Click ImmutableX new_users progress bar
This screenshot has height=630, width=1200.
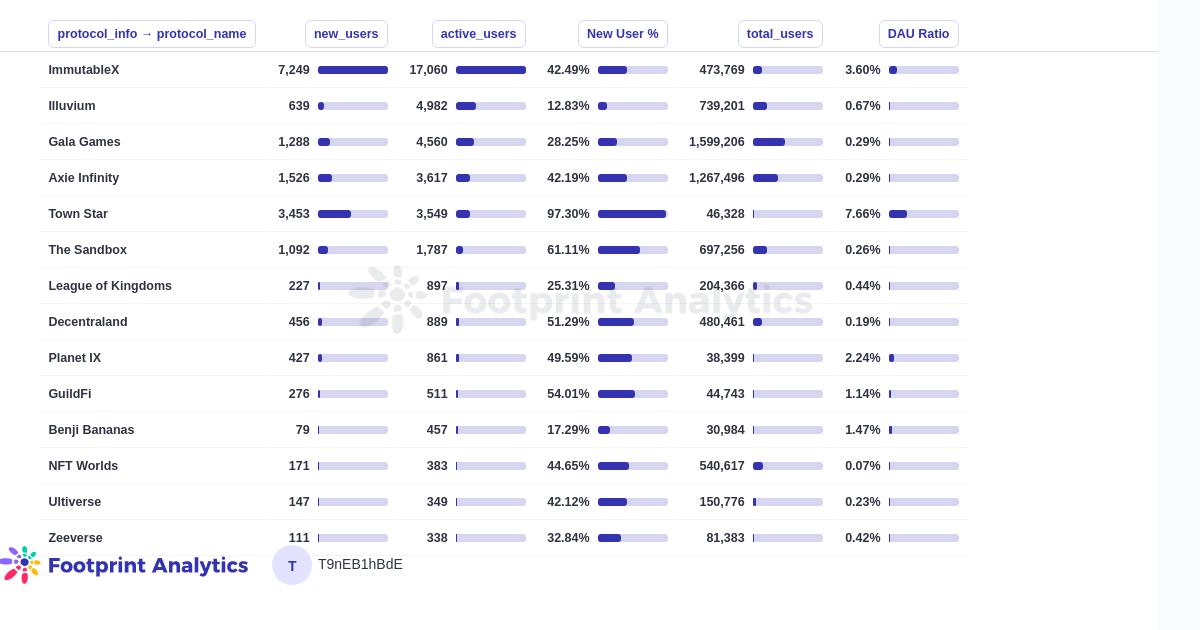[x=352, y=70]
